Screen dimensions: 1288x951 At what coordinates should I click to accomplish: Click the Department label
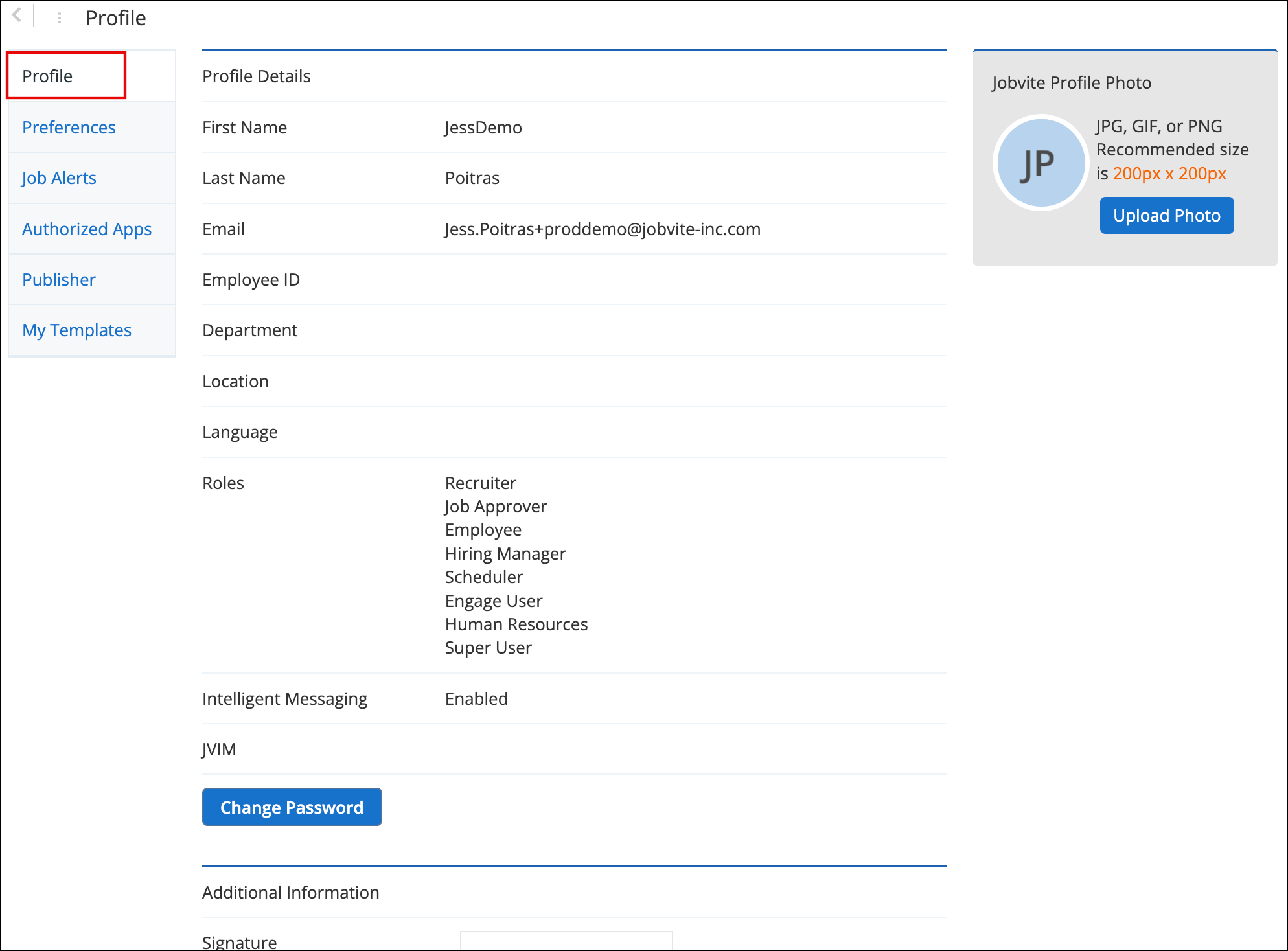(249, 330)
